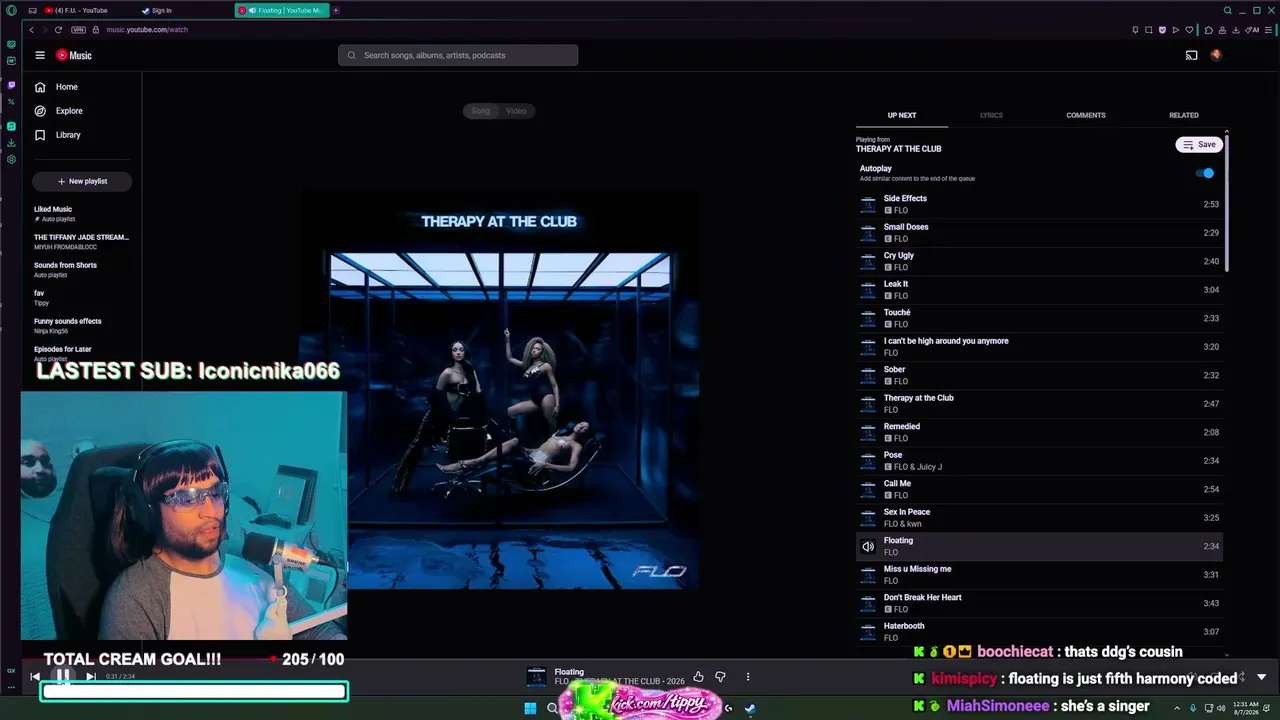The image size is (1280, 720).
Task: Play Leak It from the queue
Action: click(x=1040, y=290)
